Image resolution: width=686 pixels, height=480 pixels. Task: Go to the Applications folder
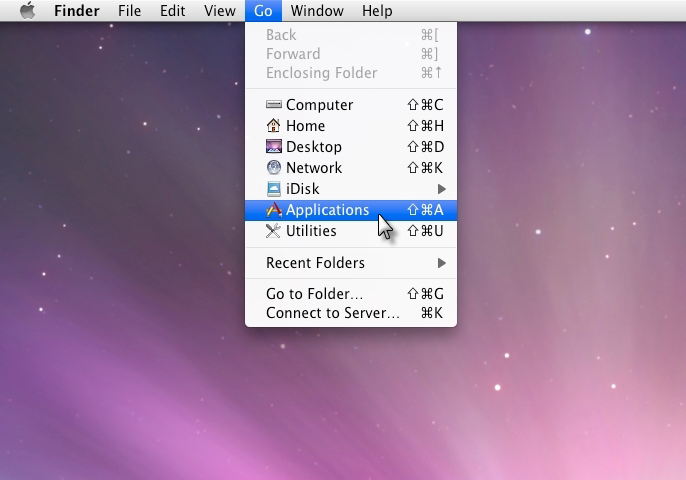tap(351, 210)
